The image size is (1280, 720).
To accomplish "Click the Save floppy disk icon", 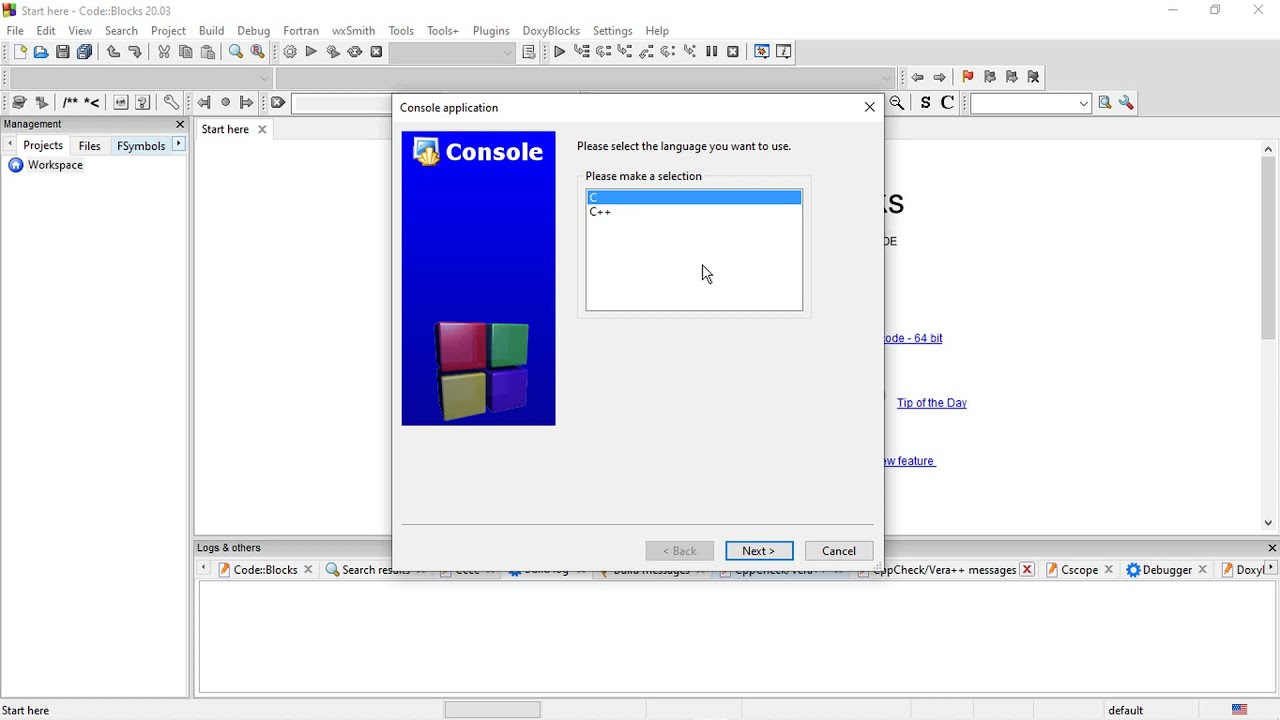I will (x=63, y=52).
